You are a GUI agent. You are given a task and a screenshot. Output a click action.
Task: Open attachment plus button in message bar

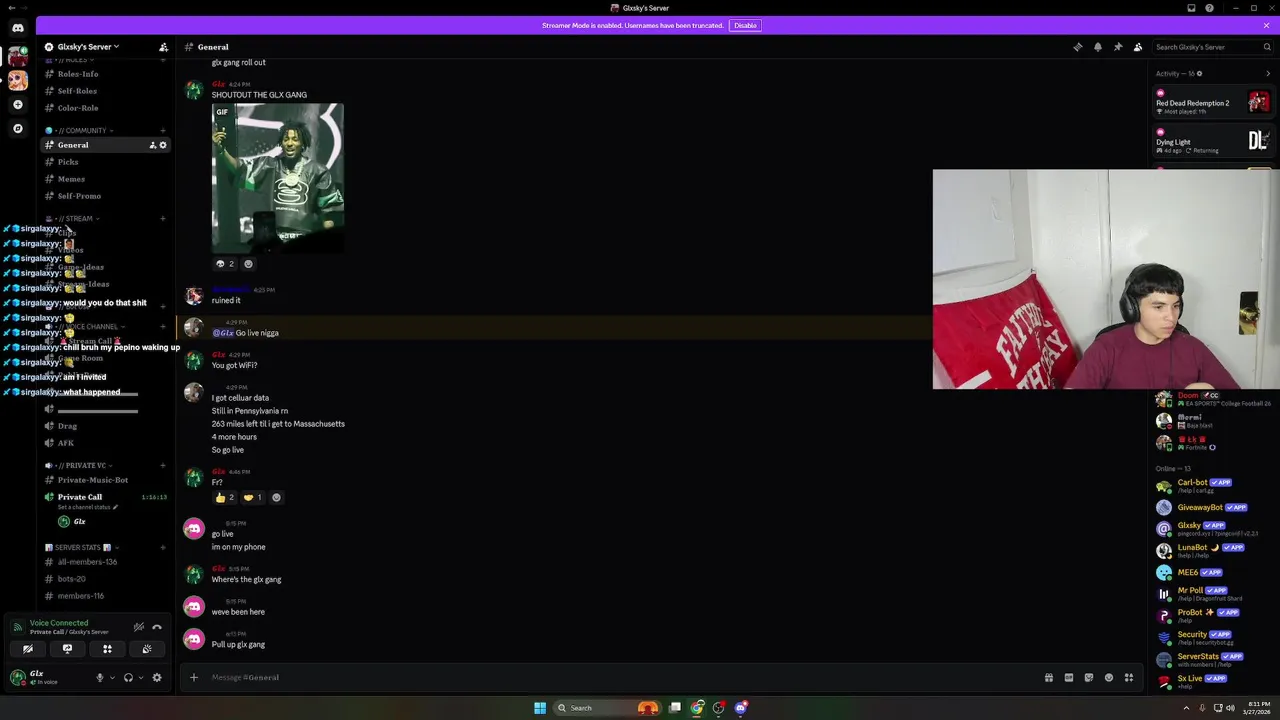pyautogui.click(x=194, y=677)
